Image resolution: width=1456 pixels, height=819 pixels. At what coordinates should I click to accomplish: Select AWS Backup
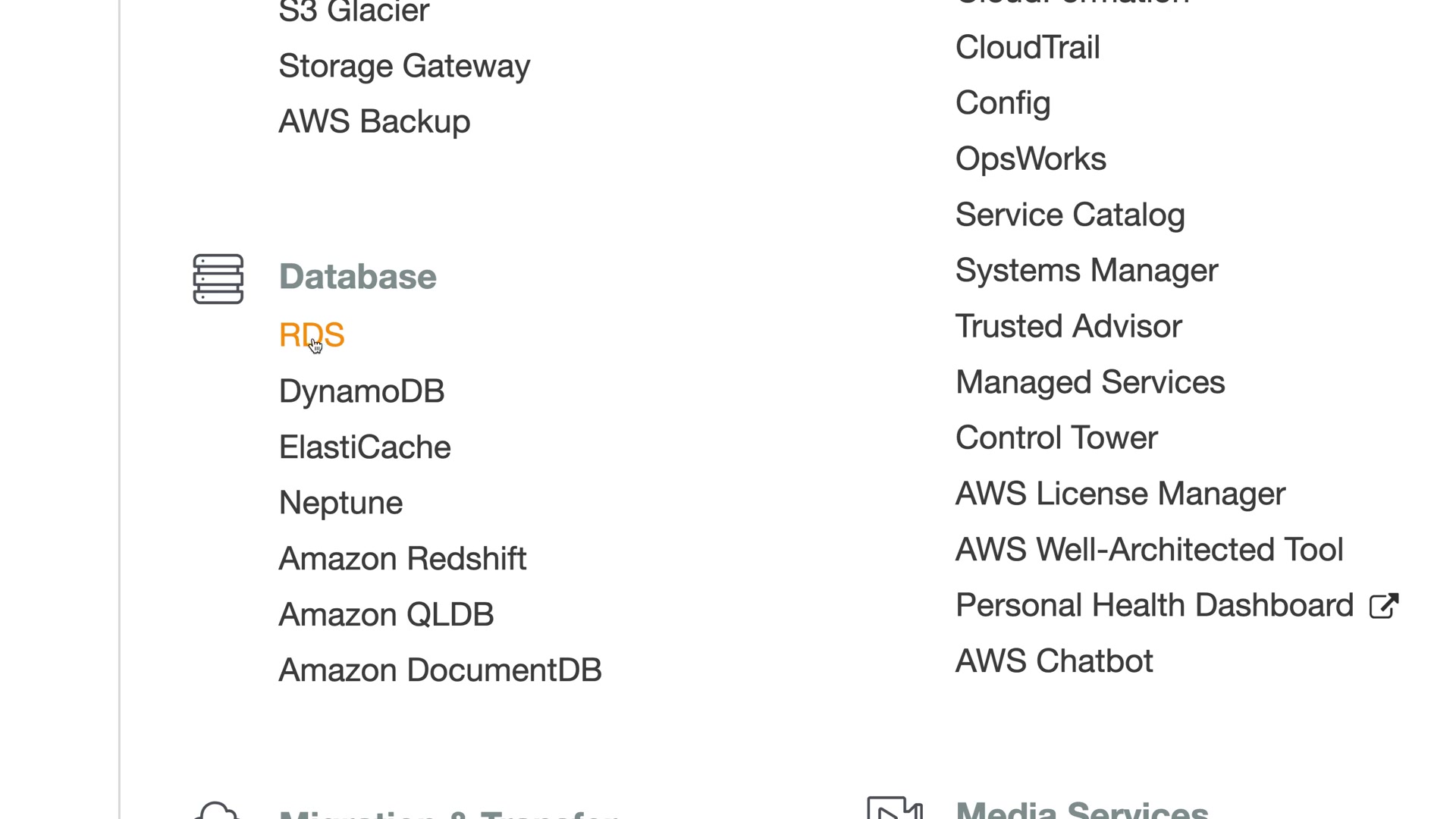[x=374, y=121]
